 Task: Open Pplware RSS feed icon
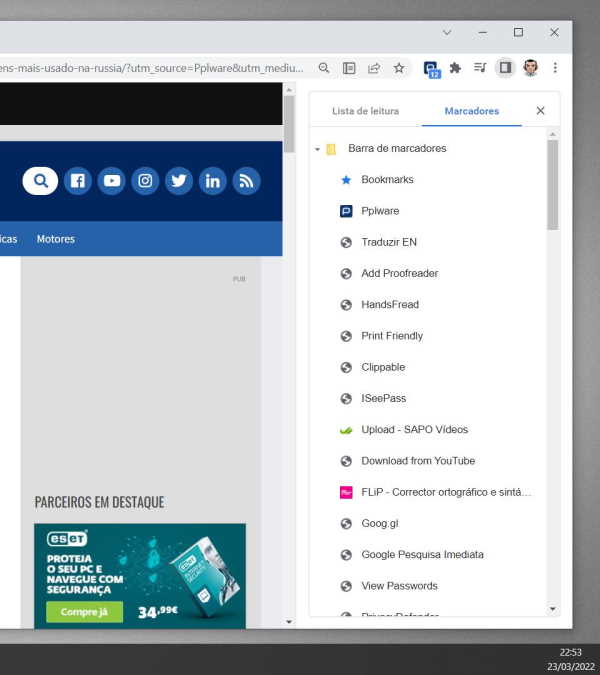coord(246,181)
